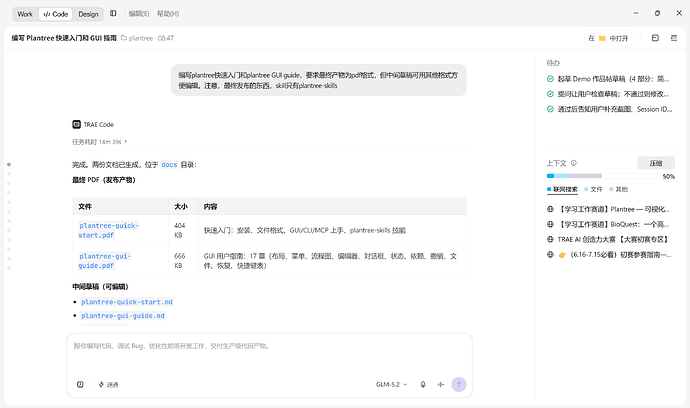Click the 起草 Demo 作品帖草稿 todo text
The width and height of the screenshot is (690, 408).
click(x=613, y=79)
